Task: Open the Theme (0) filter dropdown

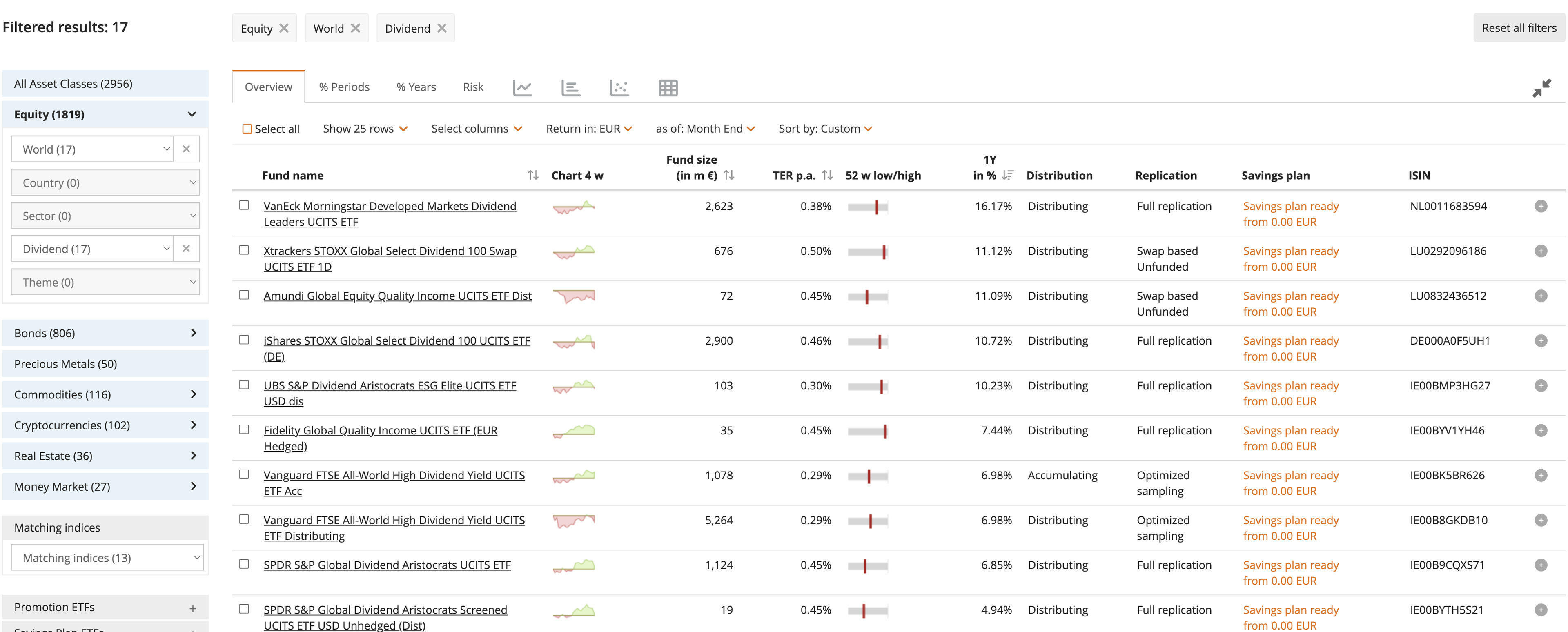Action: click(105, 283)
